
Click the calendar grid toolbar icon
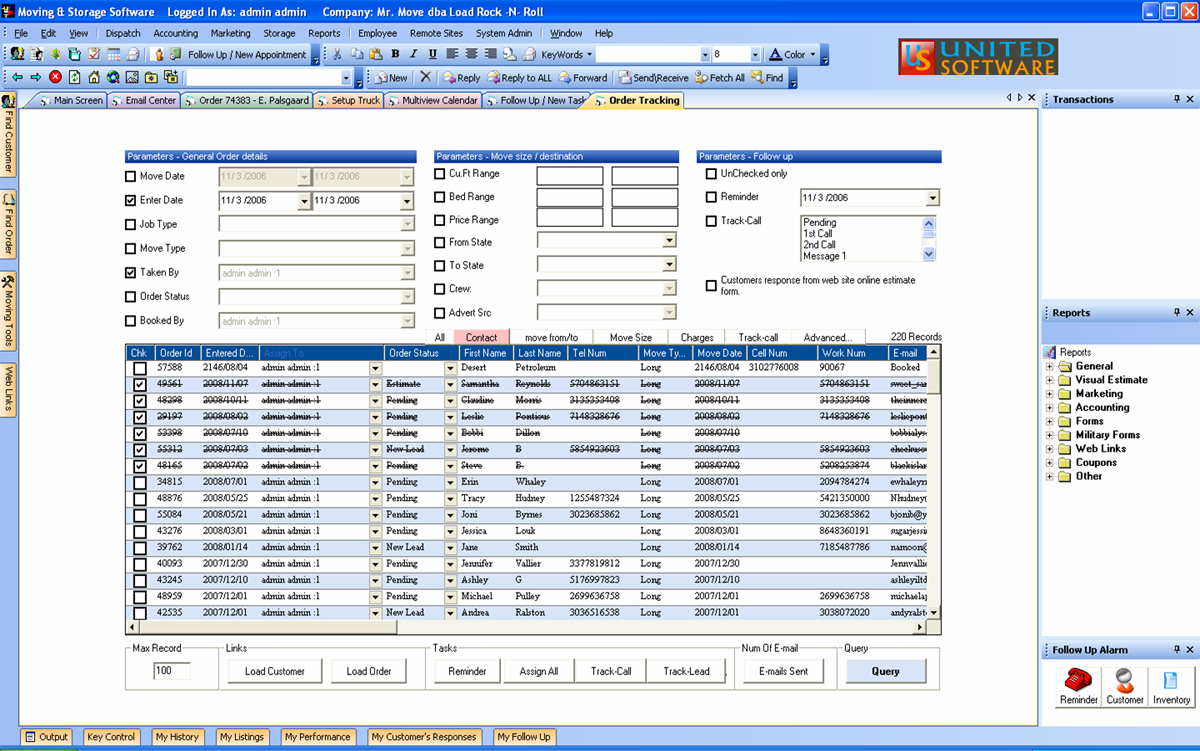[113, 55]
